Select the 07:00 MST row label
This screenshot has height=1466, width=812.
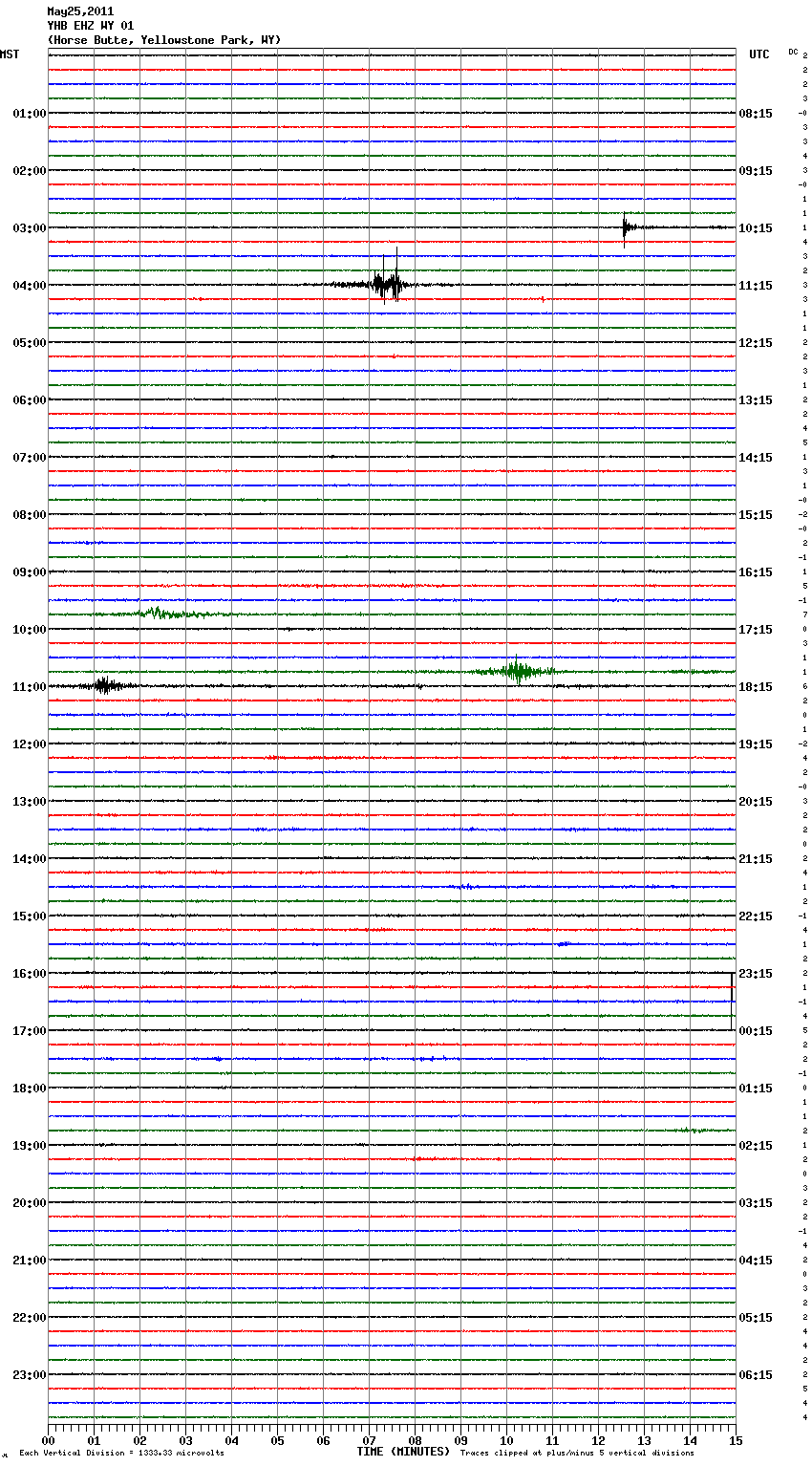(x=29, y=458)
